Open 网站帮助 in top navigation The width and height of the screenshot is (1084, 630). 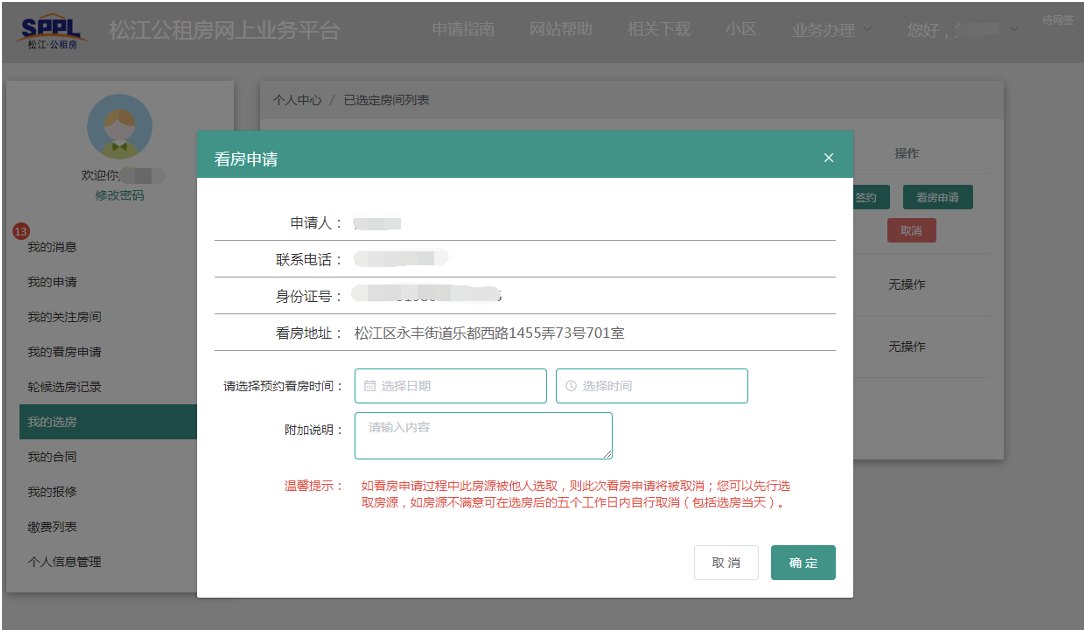click(561, 30)
